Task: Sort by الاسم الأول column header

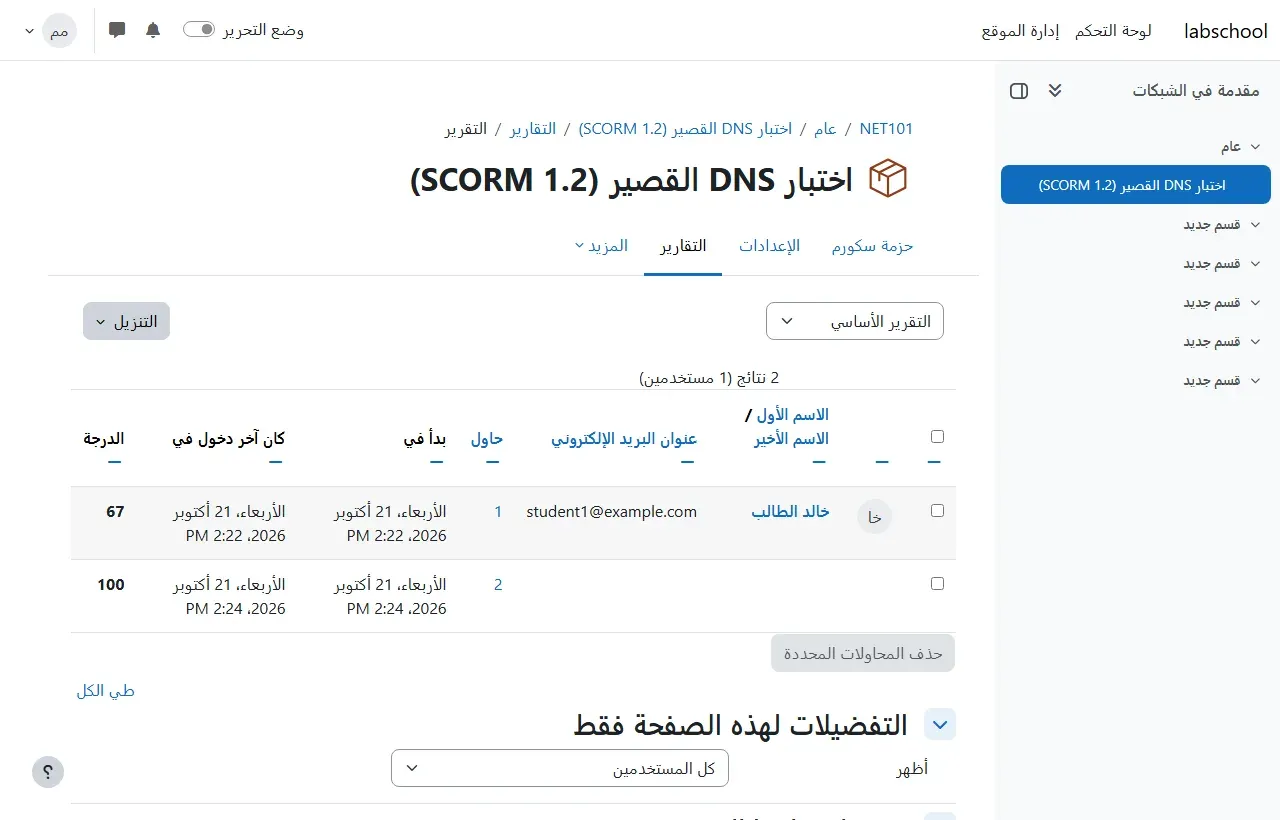Action: pos(793,414)
